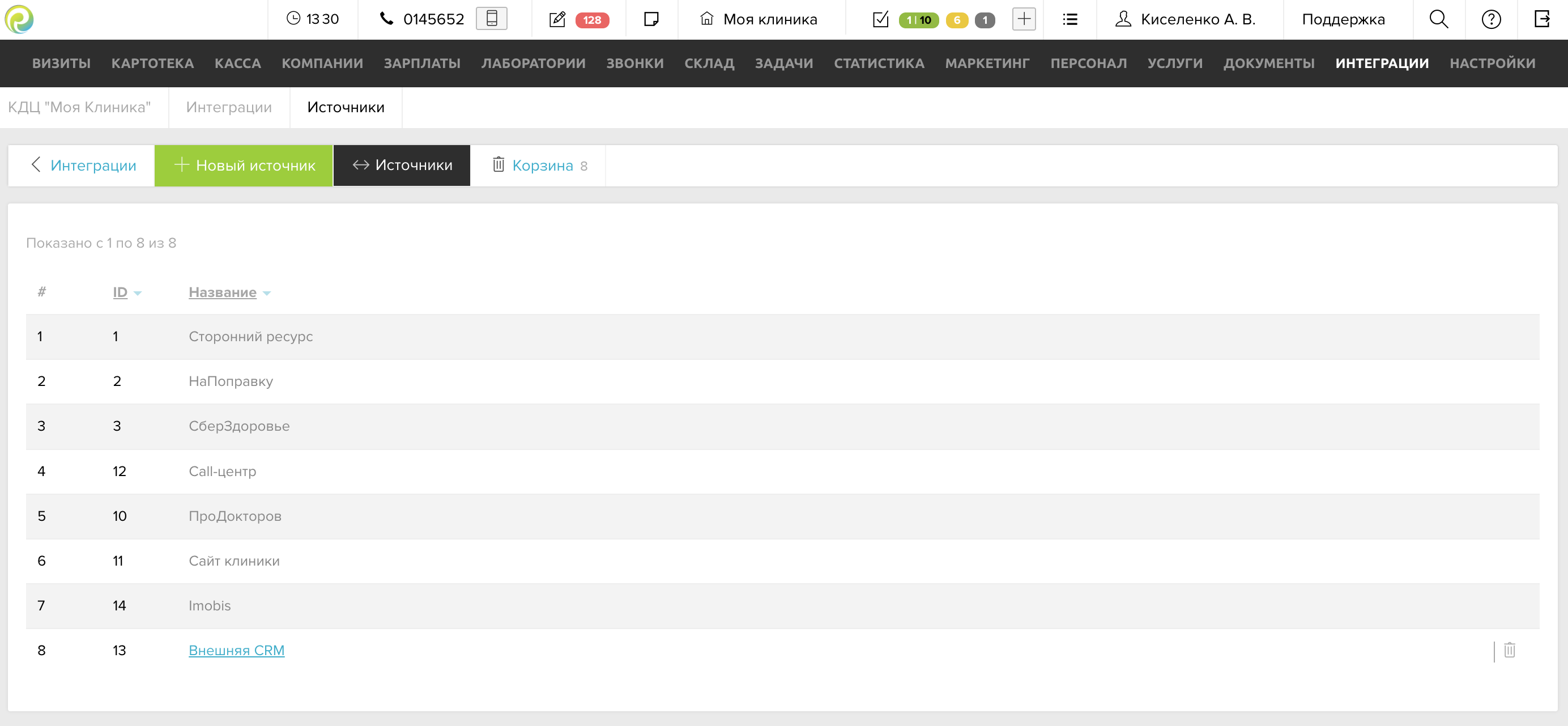Click the Моя клиника label

point(770,19)
